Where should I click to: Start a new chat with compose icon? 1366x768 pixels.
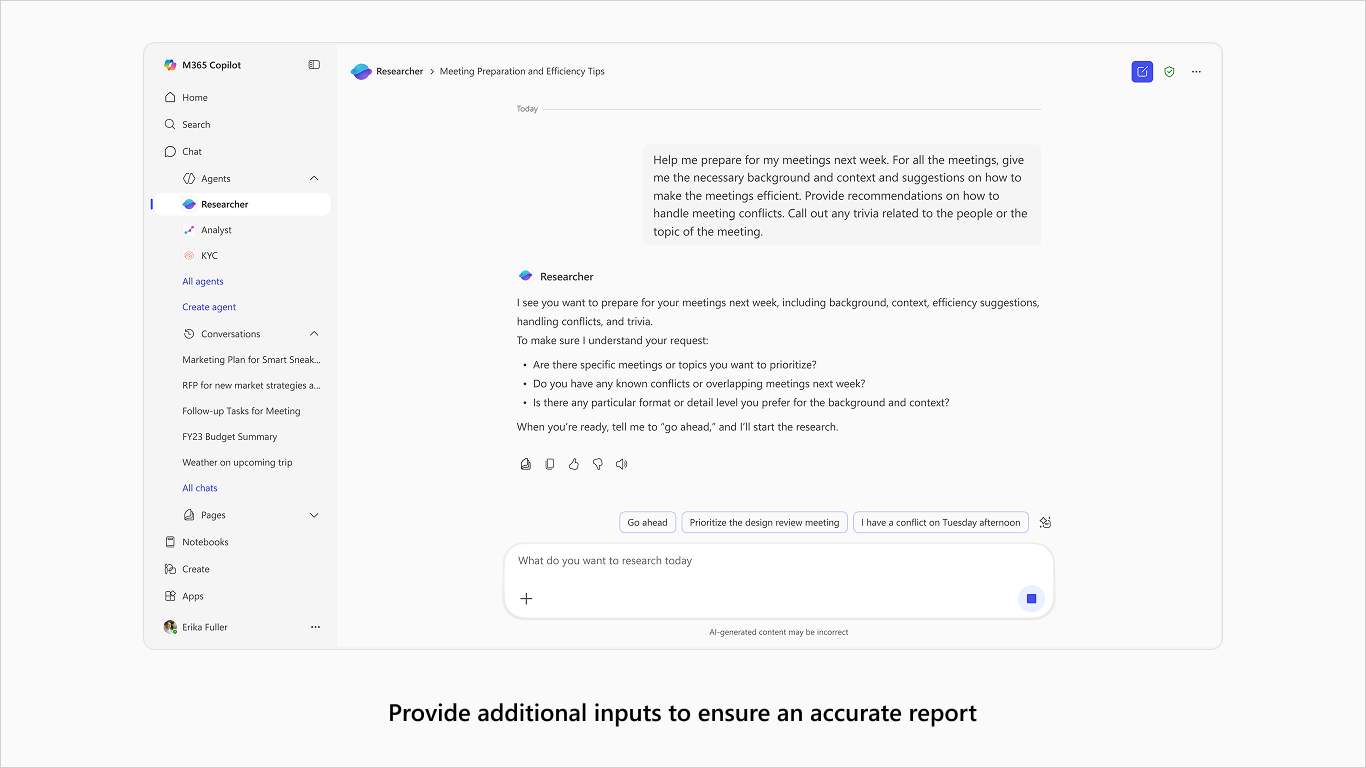[x=1142, y=72]
